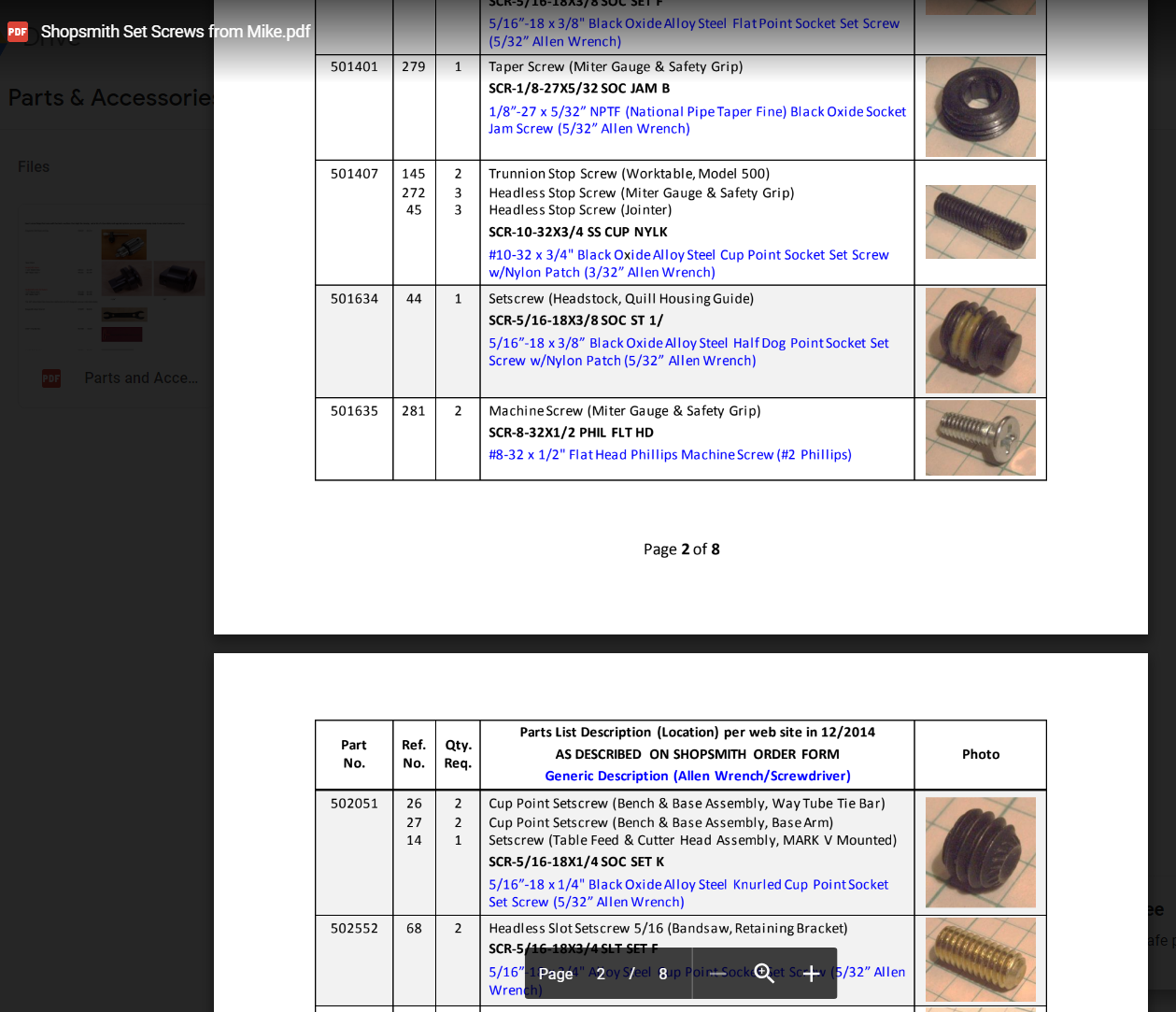1176x1012 pixels.
Task: Click the Phillips machine screw photo for 501635
Action: tap(980, 437)
